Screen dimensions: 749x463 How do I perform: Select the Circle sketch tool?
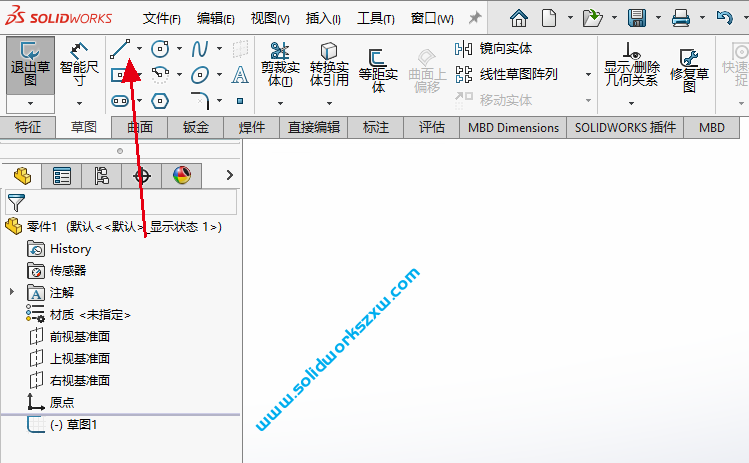pyautogui.click(x=160, y=48)
